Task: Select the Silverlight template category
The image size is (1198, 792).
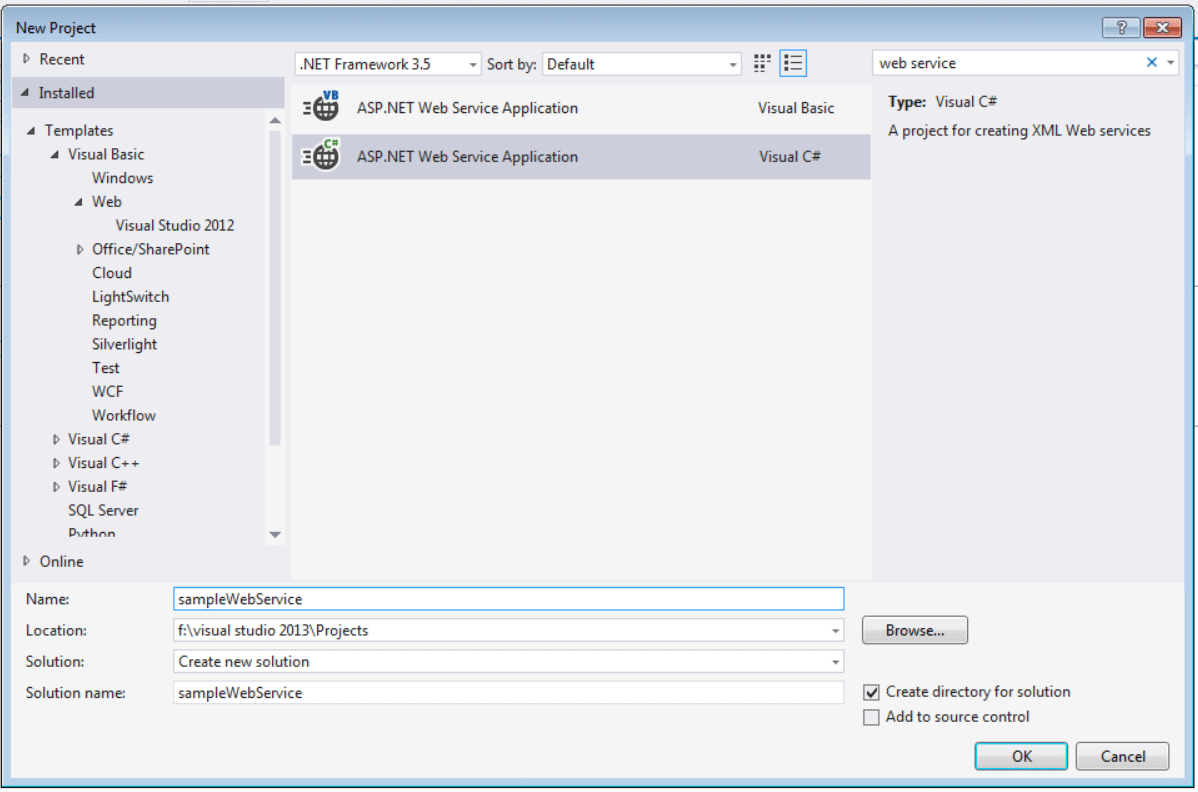Action: 125,344
